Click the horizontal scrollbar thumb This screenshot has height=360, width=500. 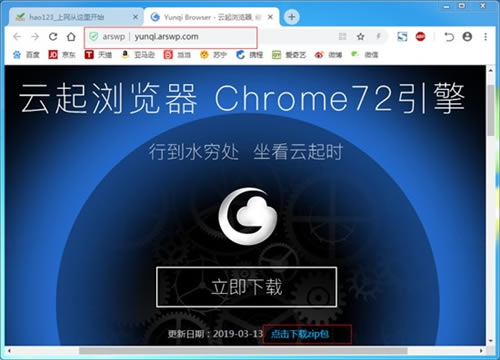(x=243, y=351)
